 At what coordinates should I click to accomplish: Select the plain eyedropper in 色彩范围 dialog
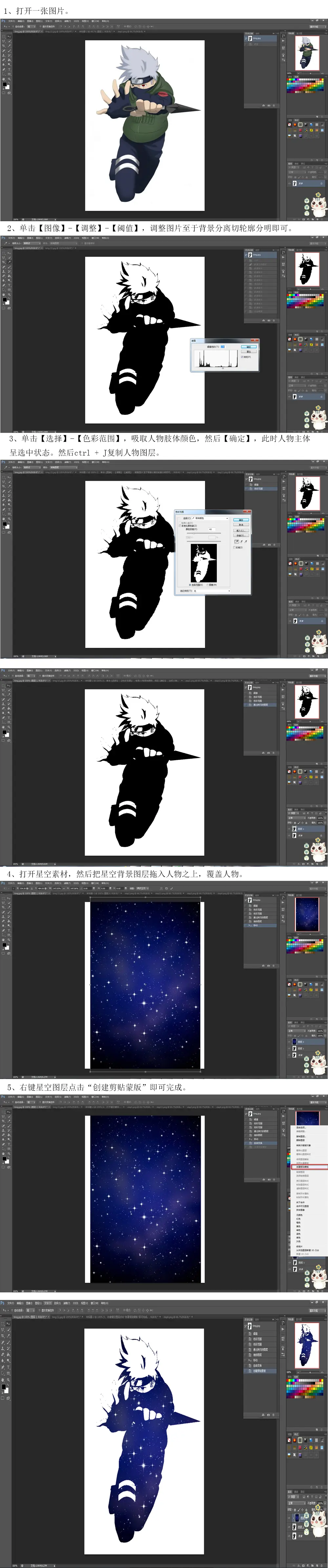tap(236, 542)
